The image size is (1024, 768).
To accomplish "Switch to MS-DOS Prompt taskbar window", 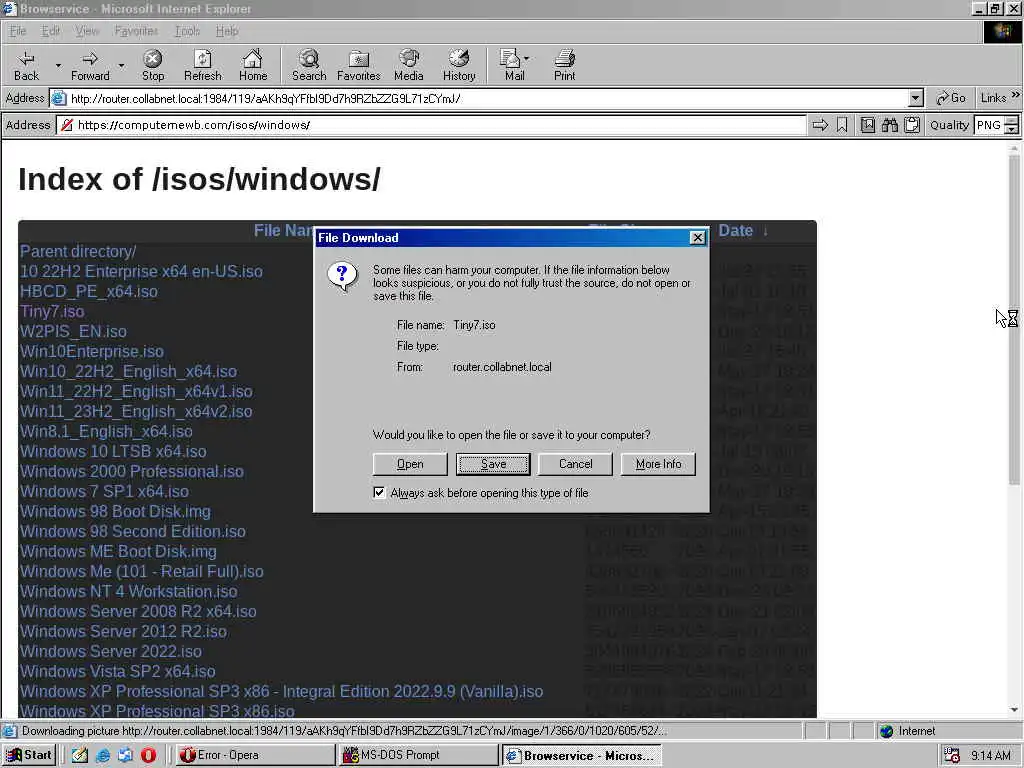I will [419, 756].
